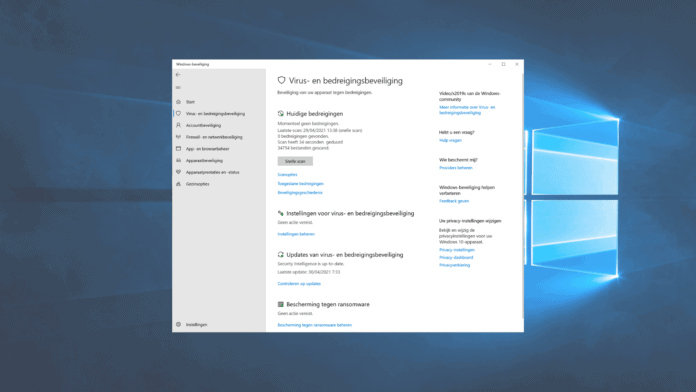Open Privacy-dashboard link
The image size is (696, 392).
[456, 257]
